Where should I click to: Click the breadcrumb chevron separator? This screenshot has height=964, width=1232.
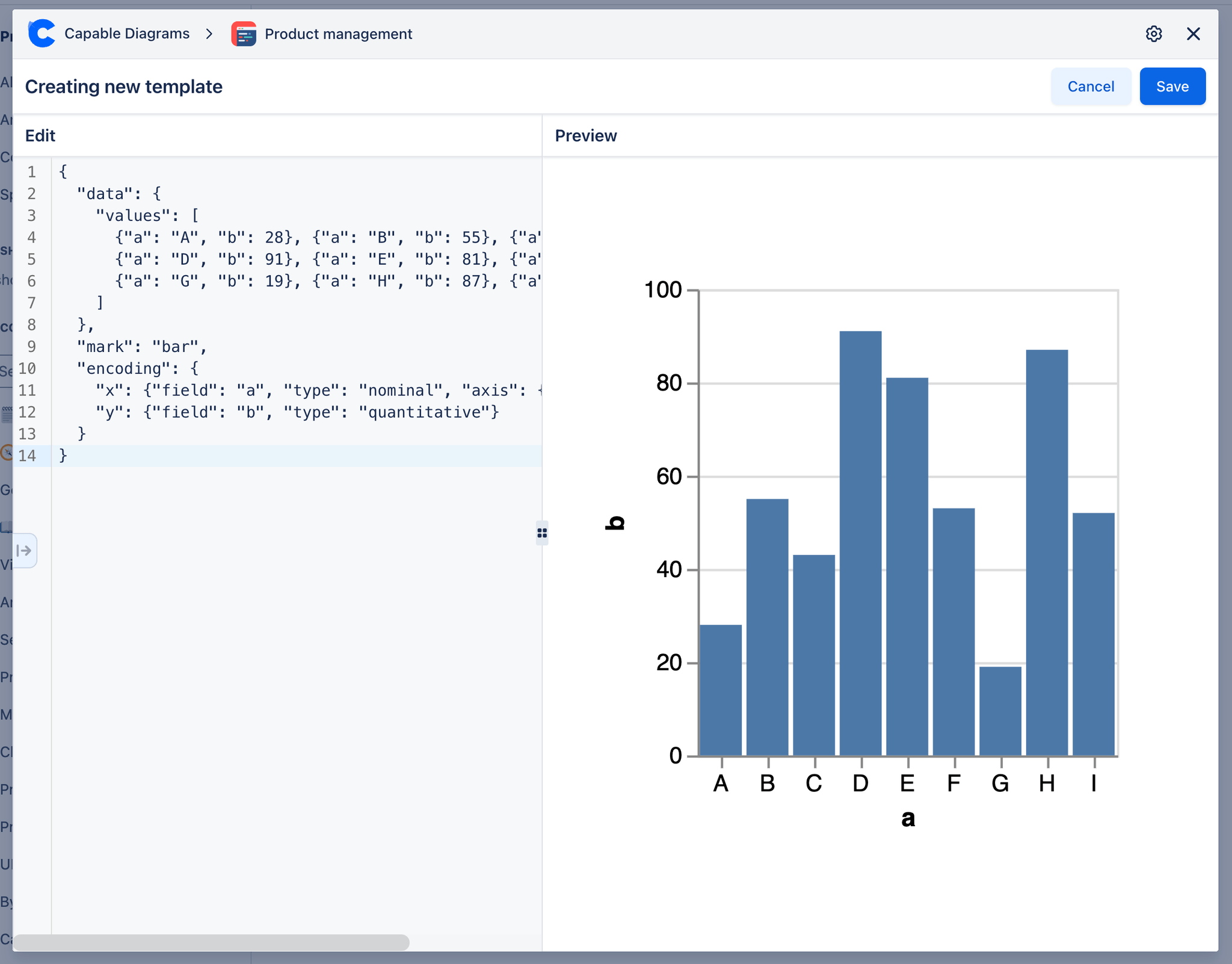point(209,34)
